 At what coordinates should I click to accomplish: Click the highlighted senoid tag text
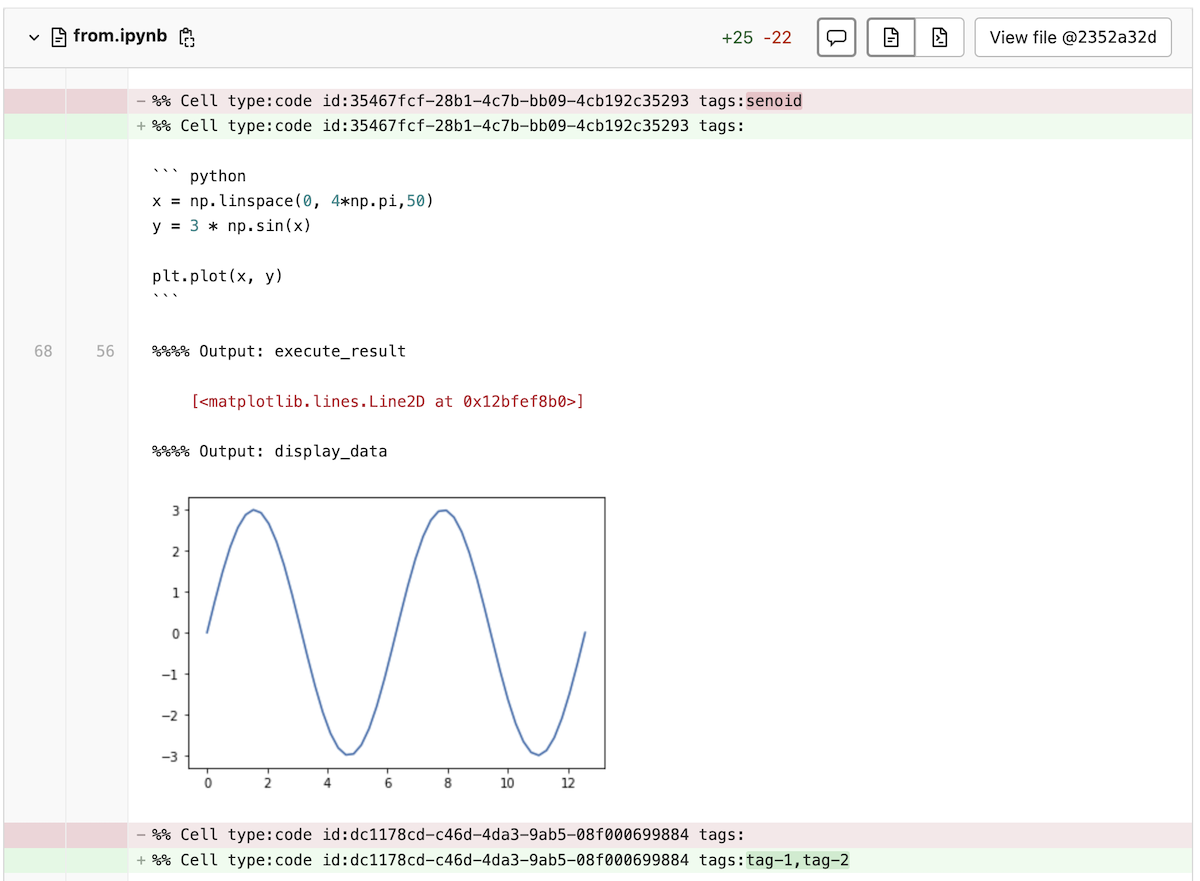click(x=775, y=100)
